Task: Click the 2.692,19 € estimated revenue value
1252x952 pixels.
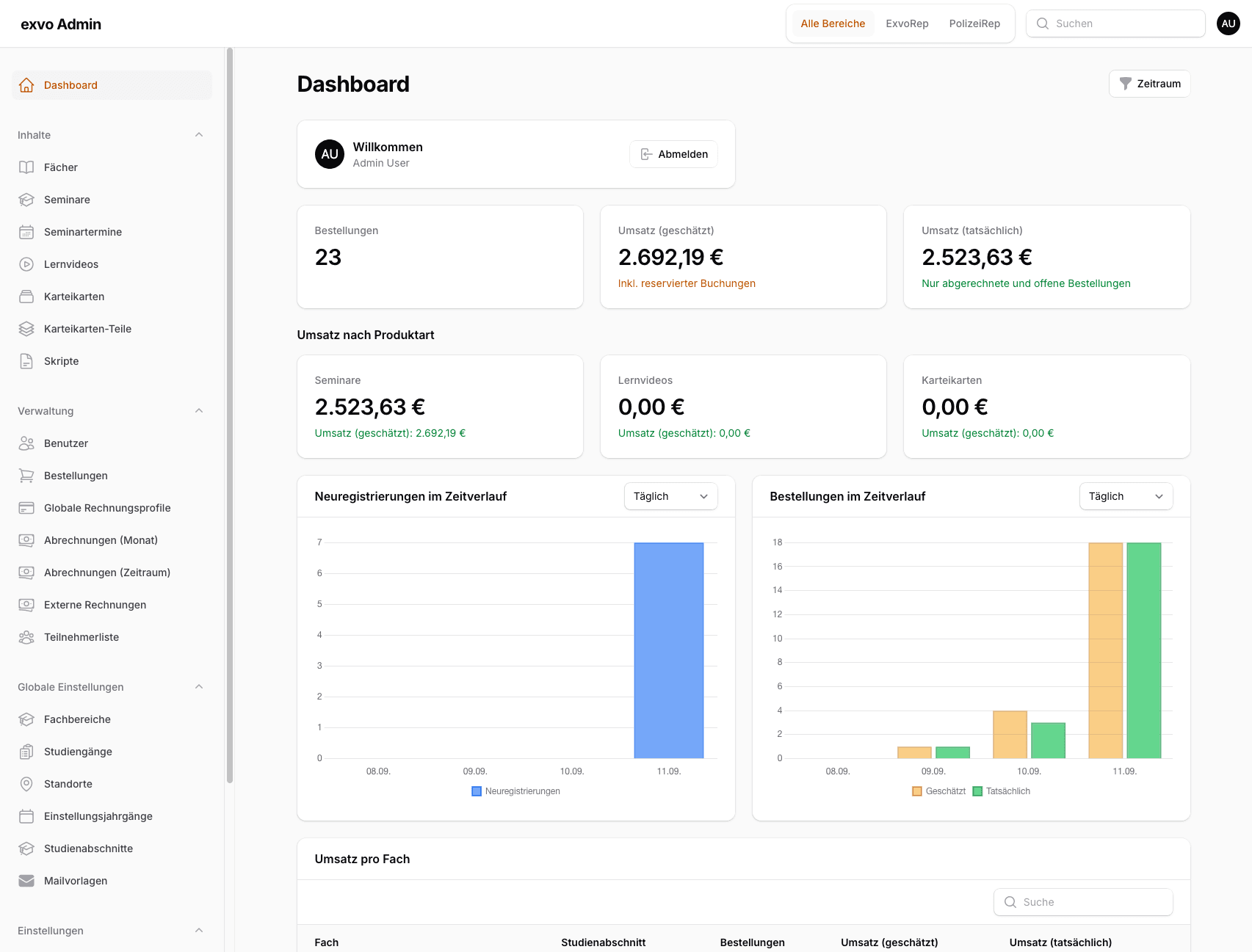Action: (670, 257)
